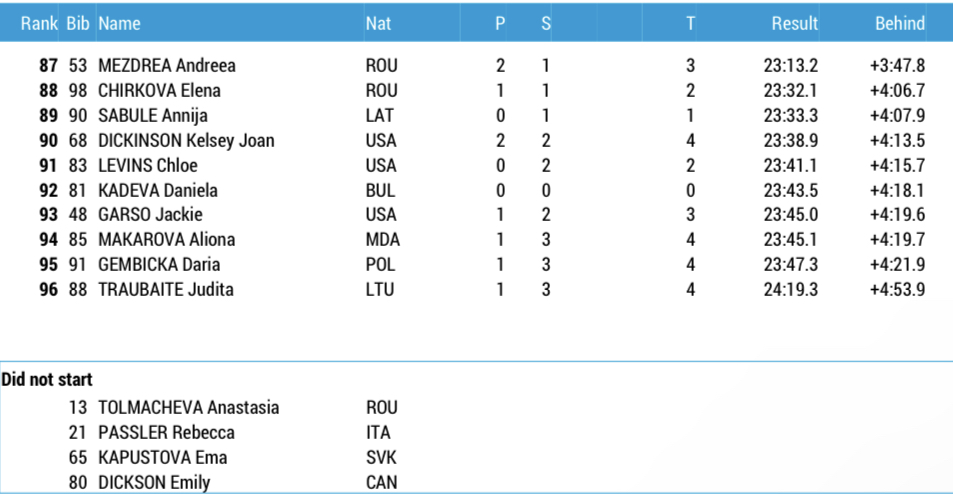This screenshot has width=953, height=494.
Task: Select athlete MEZDREA Andreea
Action: [167, 66]
